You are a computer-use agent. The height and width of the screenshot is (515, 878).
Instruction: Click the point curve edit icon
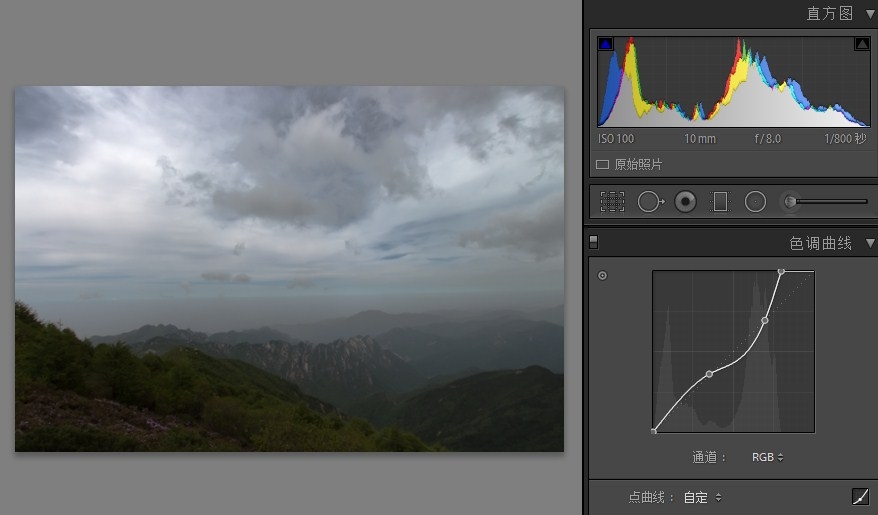pos(860,496)
